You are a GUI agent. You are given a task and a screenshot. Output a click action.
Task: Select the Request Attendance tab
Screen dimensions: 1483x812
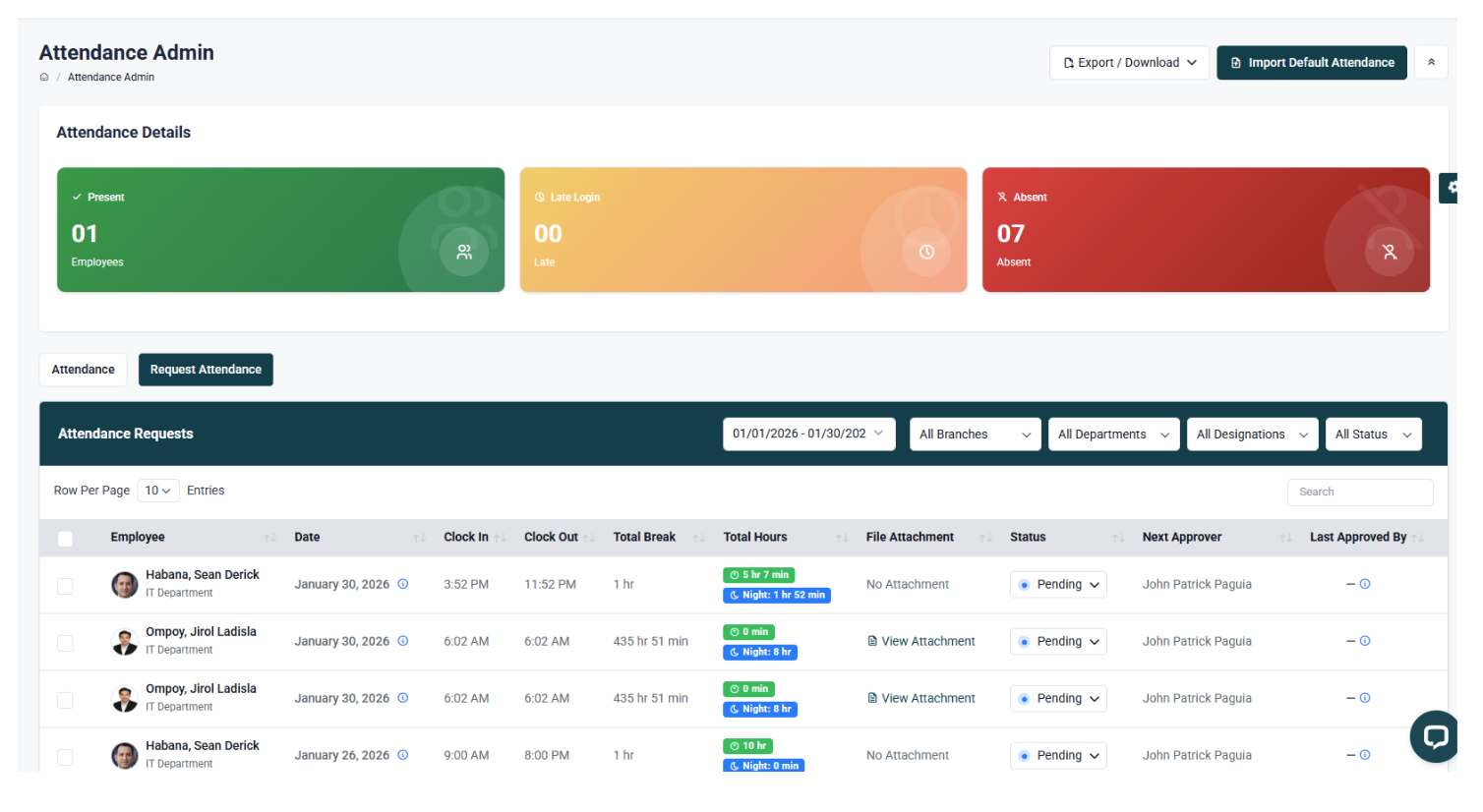point(206,370)
